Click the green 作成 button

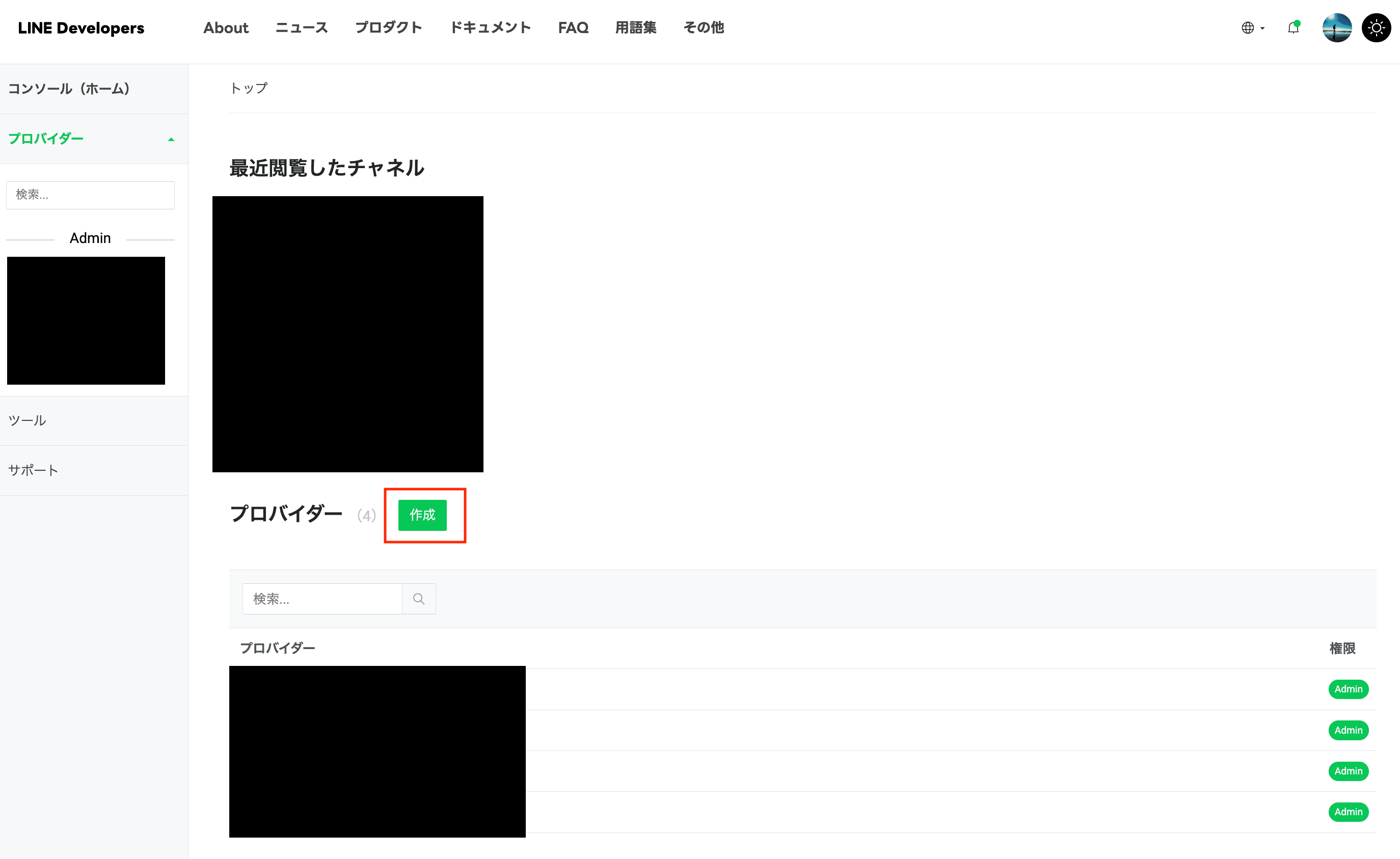pyautogui.click(x=422, y=515)
